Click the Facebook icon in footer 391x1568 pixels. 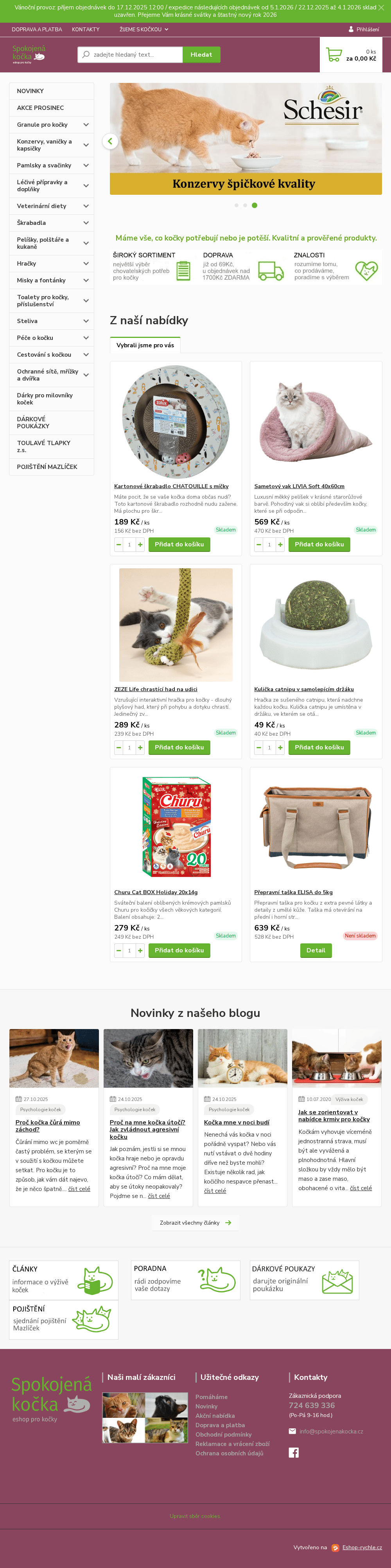pyautogui.click(x=294, y=1453)
